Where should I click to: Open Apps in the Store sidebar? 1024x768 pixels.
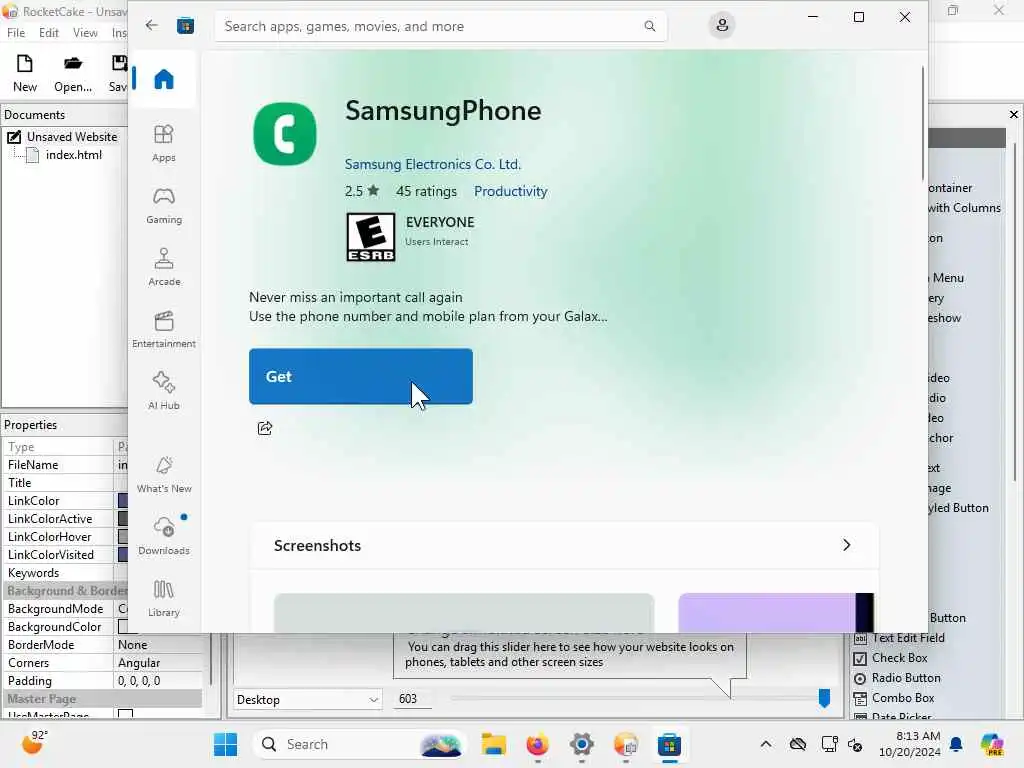pyautogui.click(x=163, y=144)
